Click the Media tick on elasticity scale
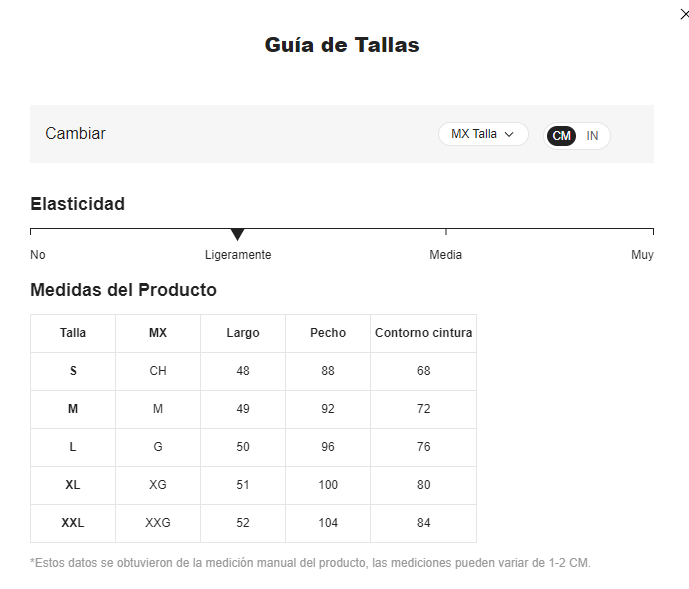The image size is (689, 589). (446, 232)
